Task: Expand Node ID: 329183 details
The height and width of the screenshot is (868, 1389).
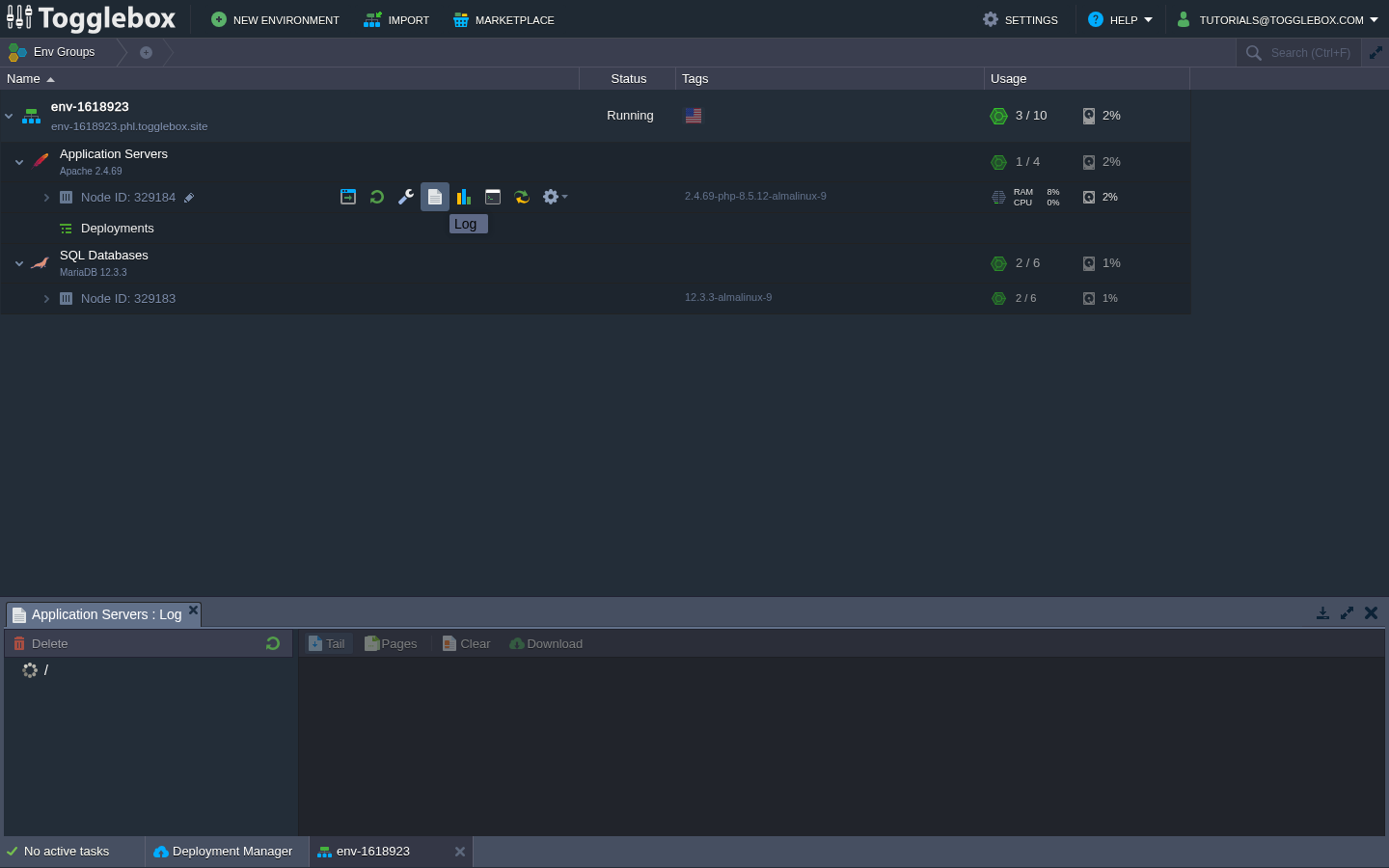Action: 46,299
